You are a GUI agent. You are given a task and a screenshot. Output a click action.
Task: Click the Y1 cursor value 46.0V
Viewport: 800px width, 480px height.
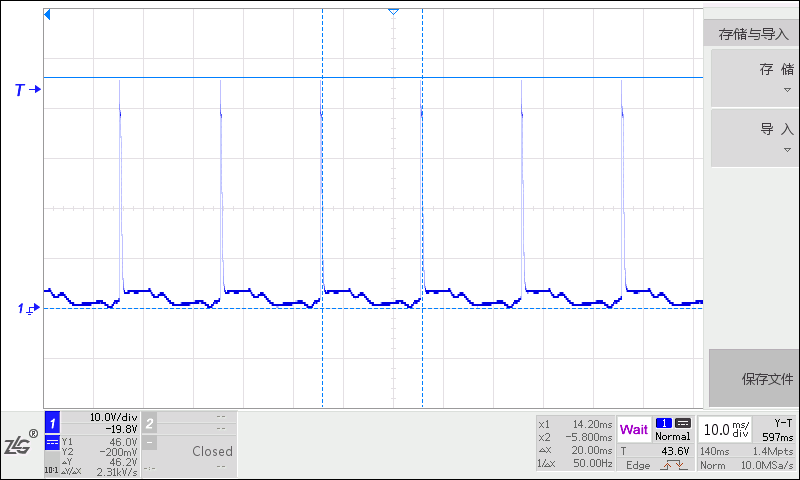coord(123,442)
